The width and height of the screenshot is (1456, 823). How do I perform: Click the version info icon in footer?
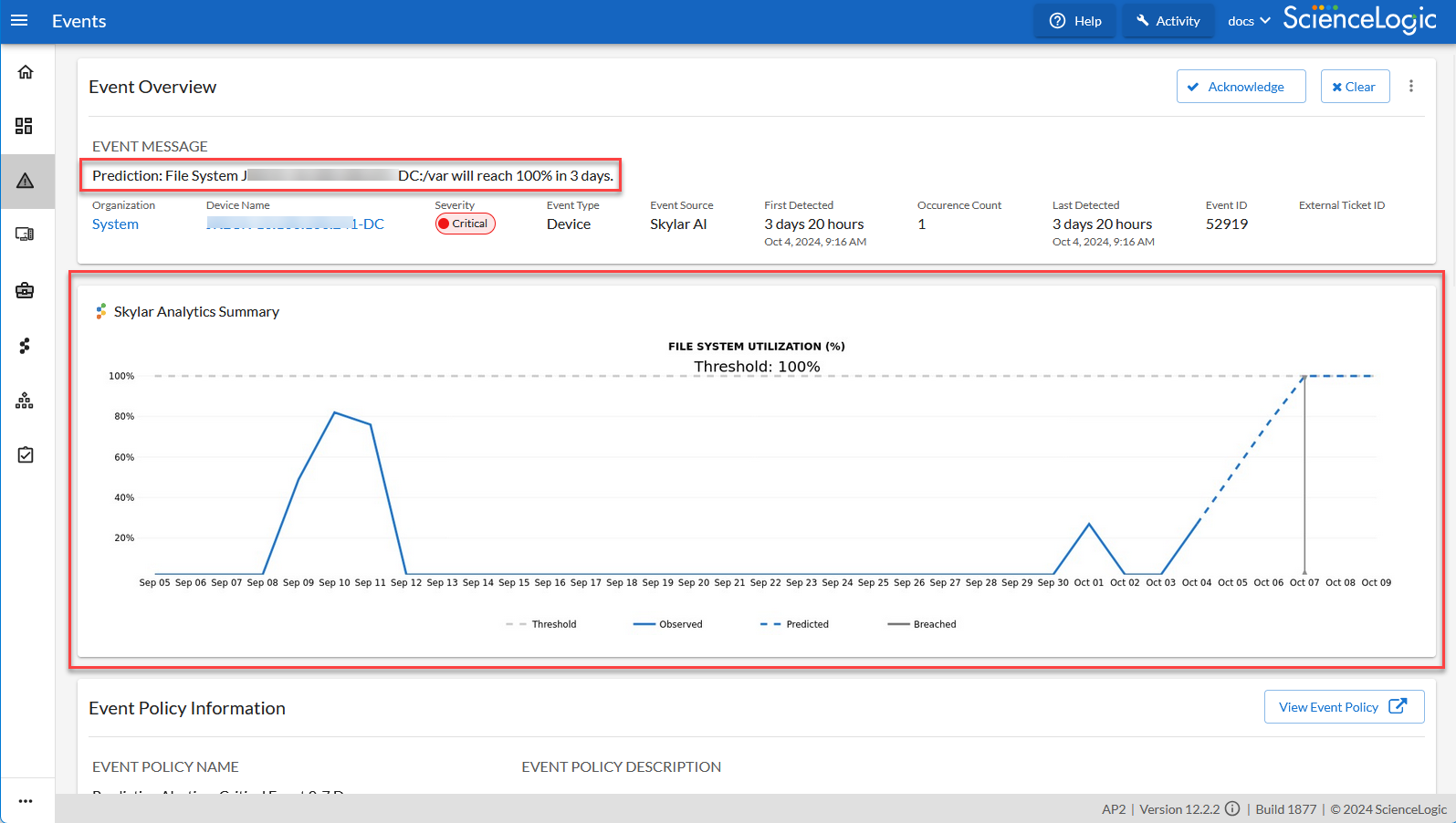pos(1232,808)
